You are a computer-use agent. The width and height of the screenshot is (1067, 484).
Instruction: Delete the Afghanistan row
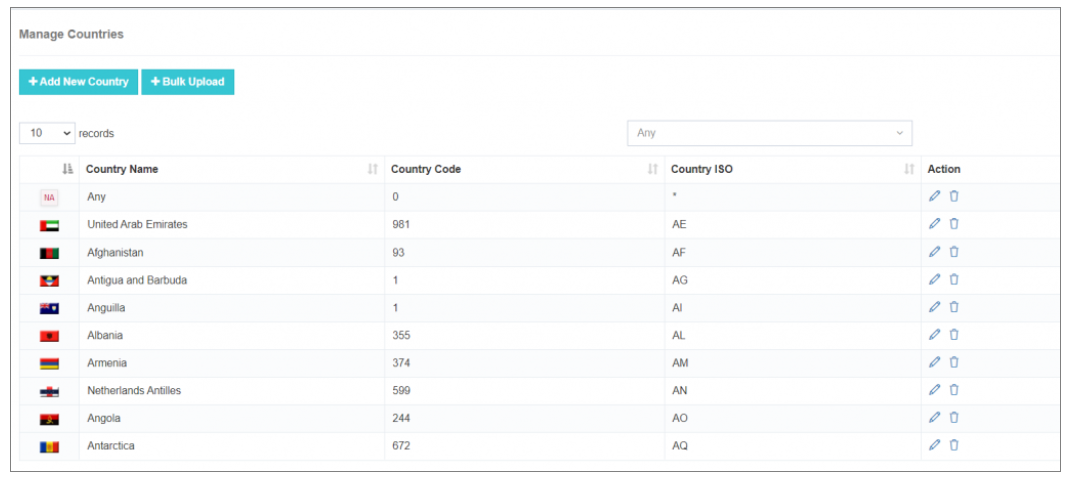pyautogui.click(x=954, y=252)
